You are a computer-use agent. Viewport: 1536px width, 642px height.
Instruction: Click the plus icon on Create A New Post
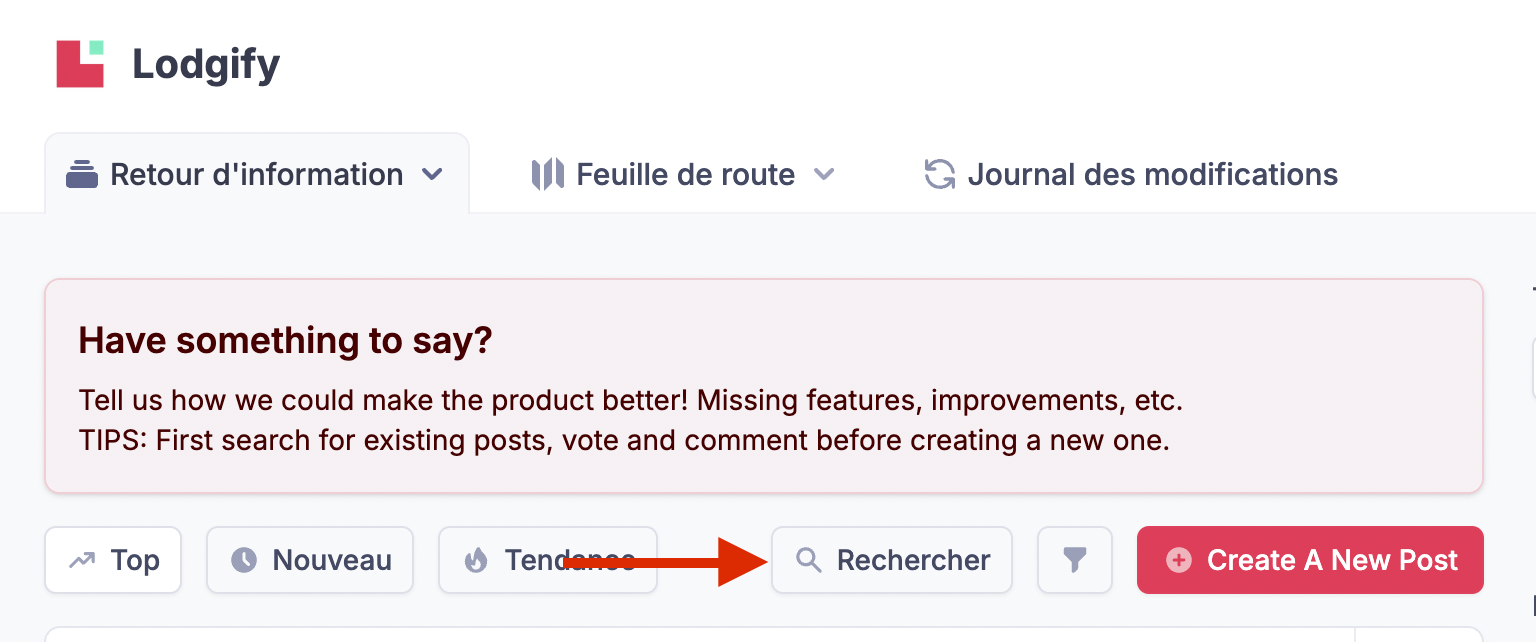point(1180,561)
